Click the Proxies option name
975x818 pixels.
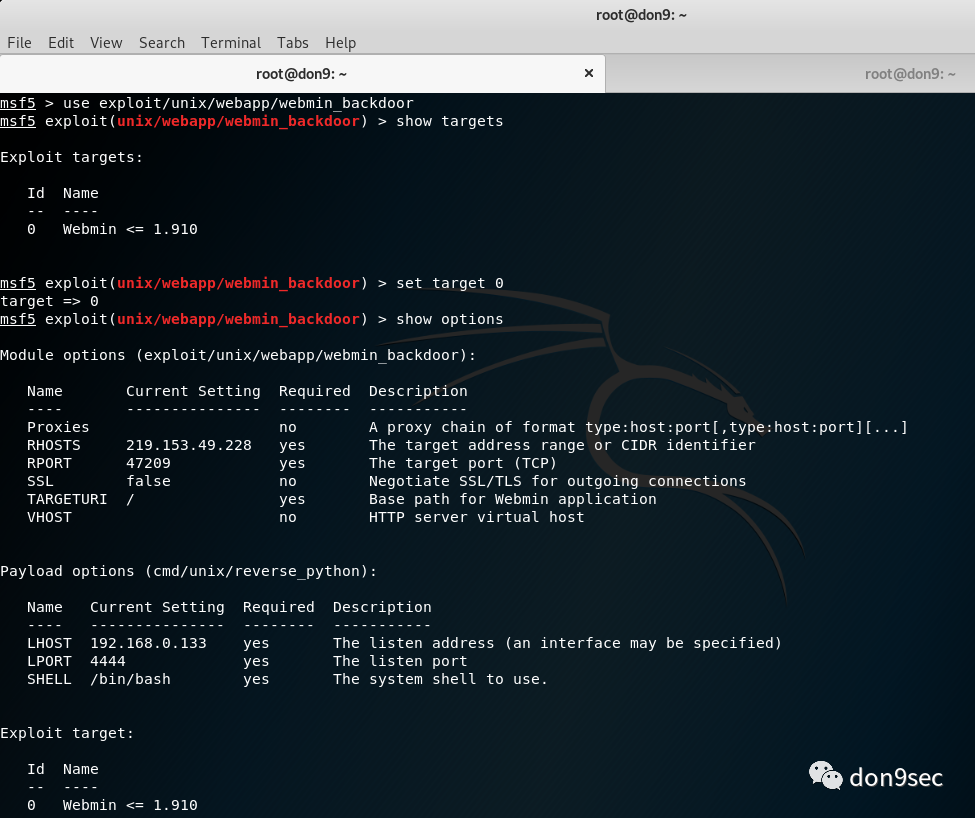pyautogui.click(x=58, y=427)
